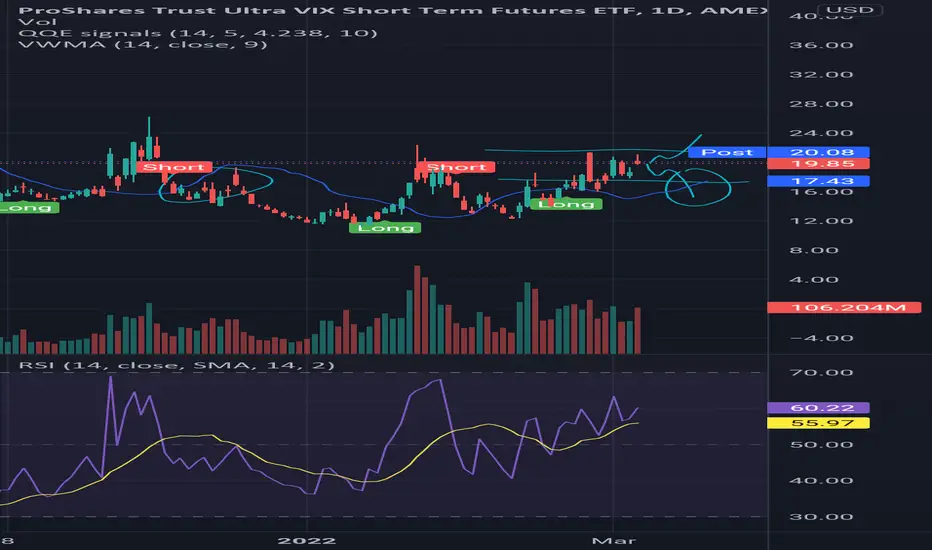Viewport: 932px width, 550px height.
Task: Select the QQE signals indicator legend
Action: click(198, 33)
